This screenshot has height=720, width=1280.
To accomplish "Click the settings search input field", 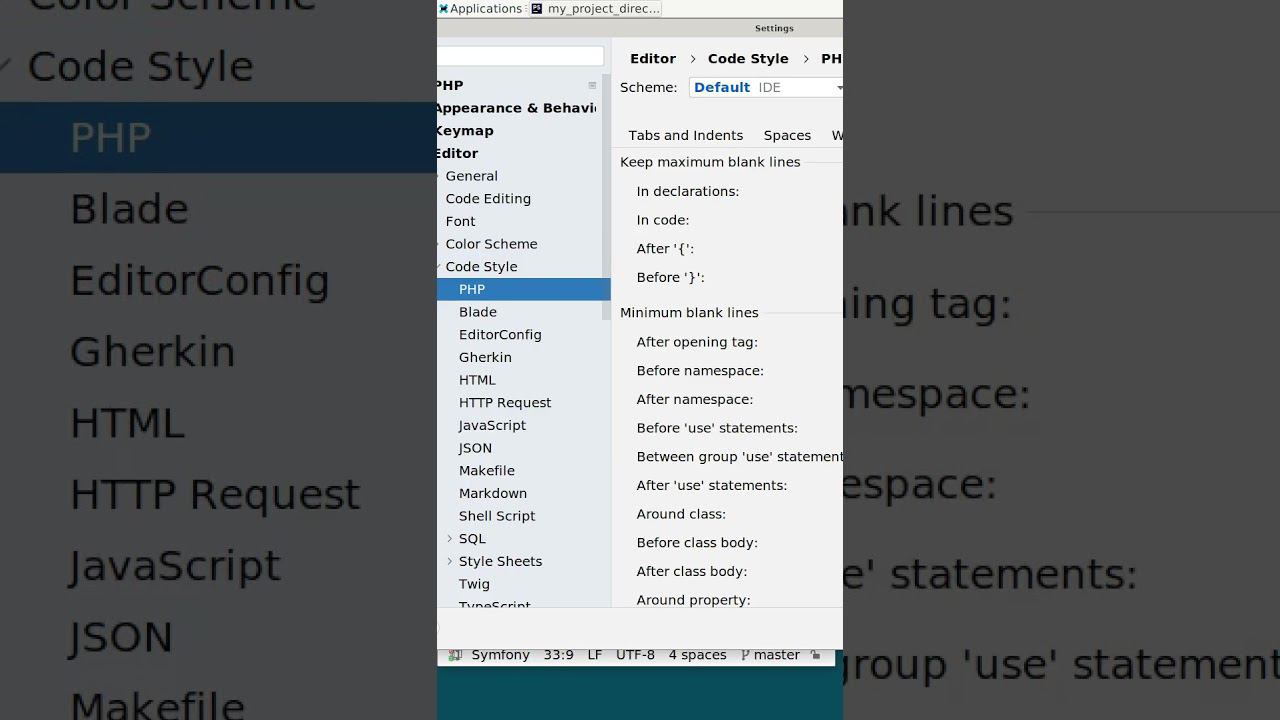I will [x=521, y=57].
